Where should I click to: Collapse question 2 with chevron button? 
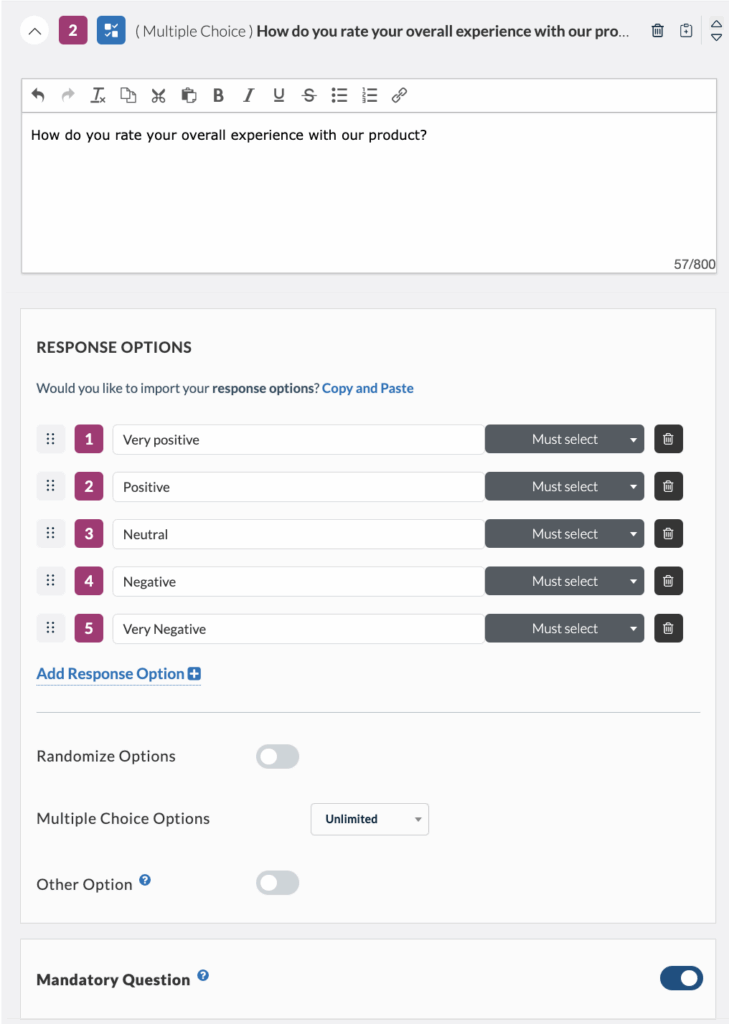[35, 31]
